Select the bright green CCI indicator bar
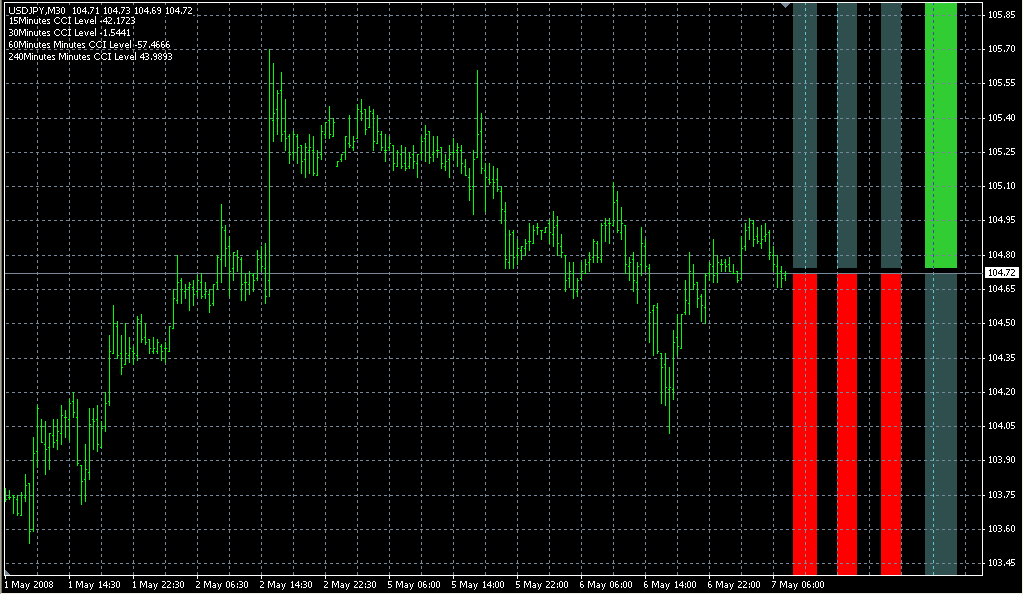The image size is (1024, 594). (941, 135)
